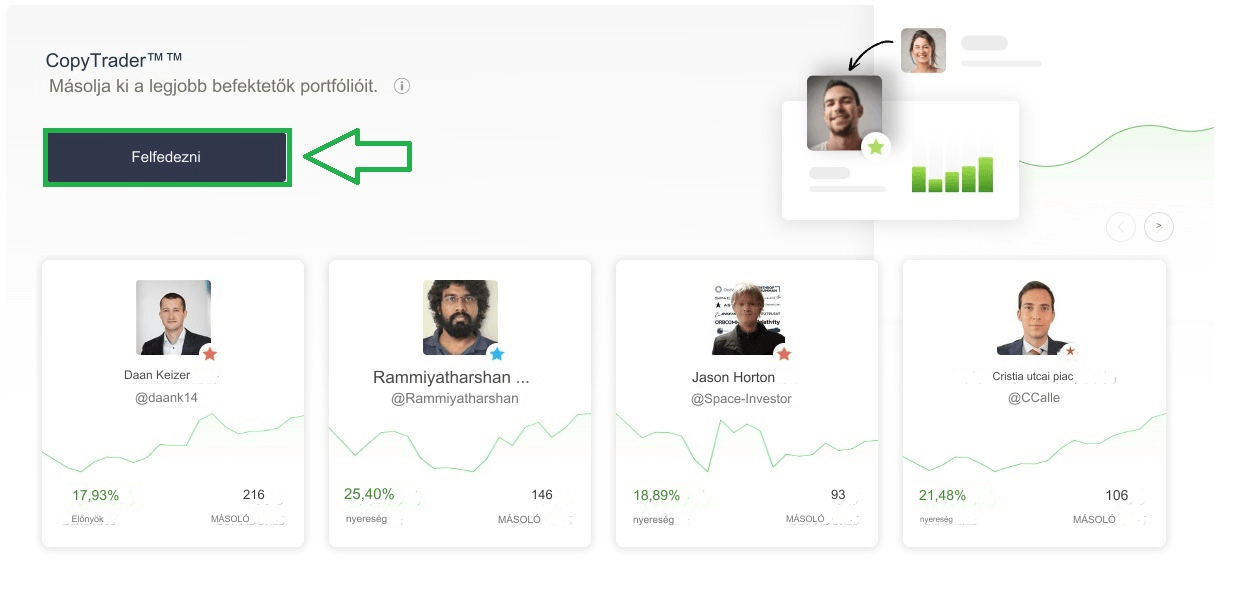Click the carousel next arrow
Viewport: 1240px width, 596px height.
pos(1159,226)
